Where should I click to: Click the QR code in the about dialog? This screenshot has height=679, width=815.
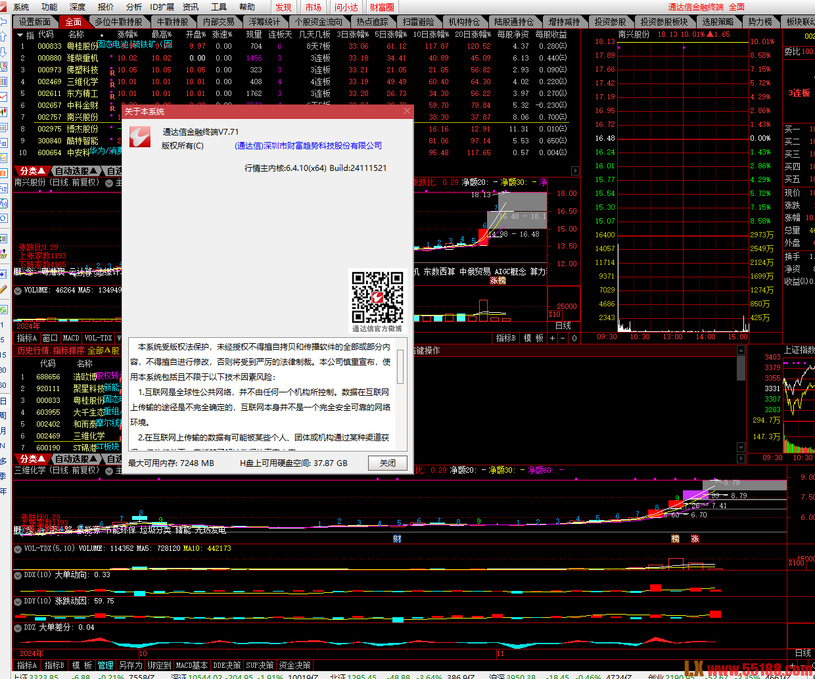pos(377,297)
